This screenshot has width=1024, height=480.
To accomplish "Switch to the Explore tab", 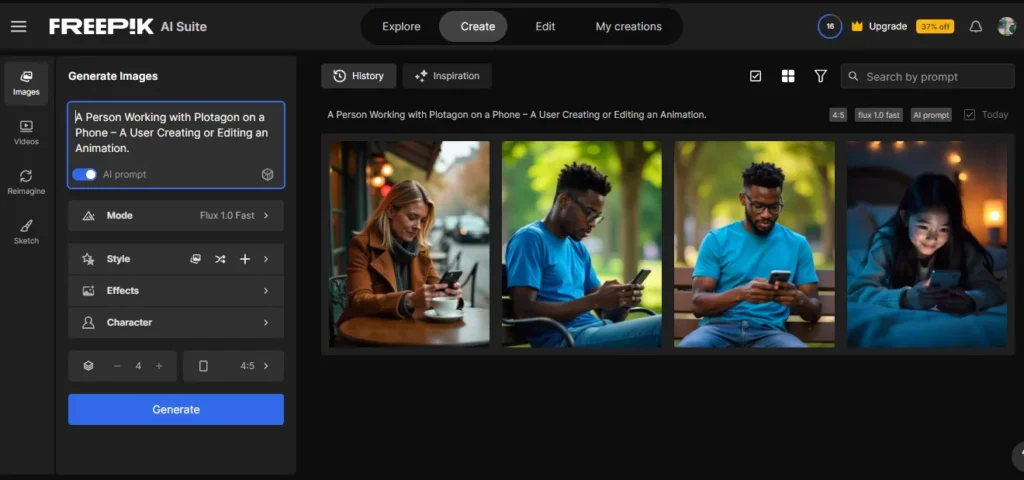I will pos(401,27).
